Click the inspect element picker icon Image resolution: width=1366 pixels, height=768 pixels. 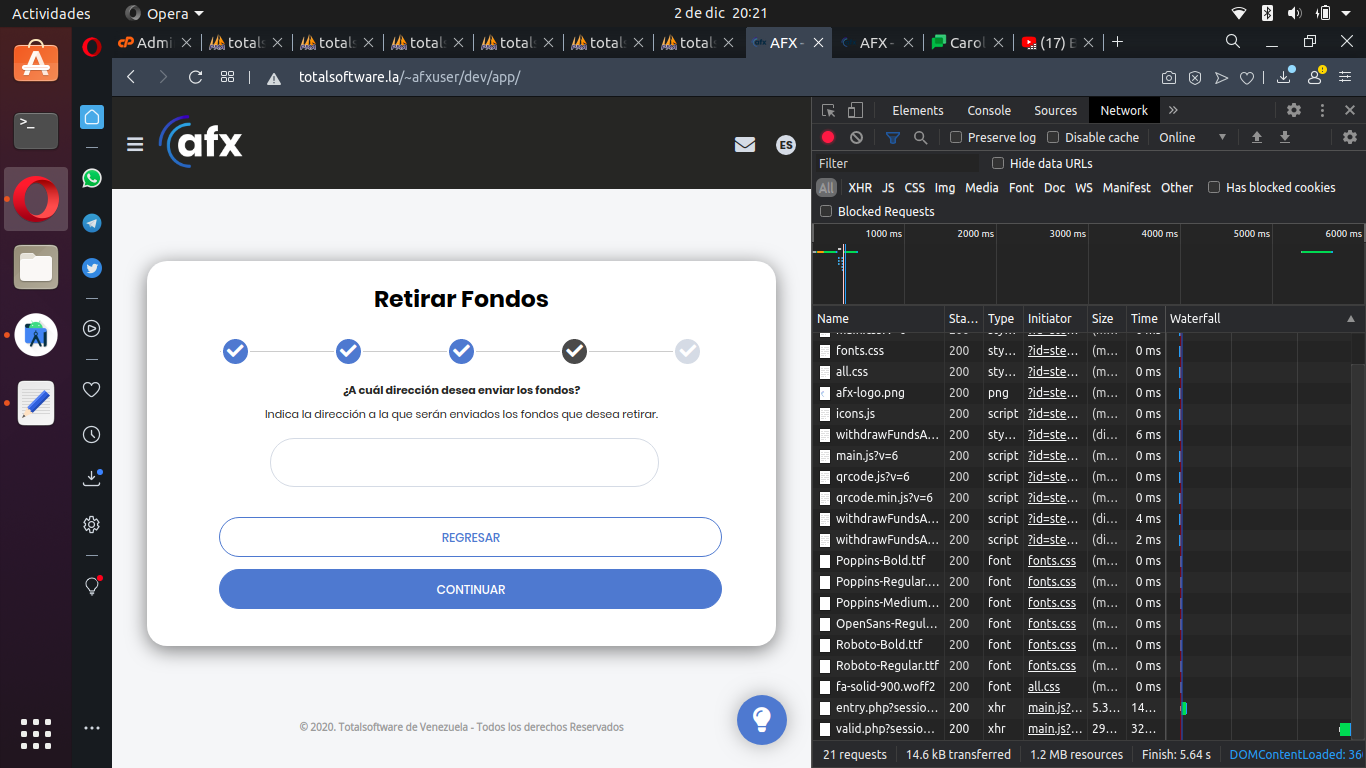click(x=828, y=110)
